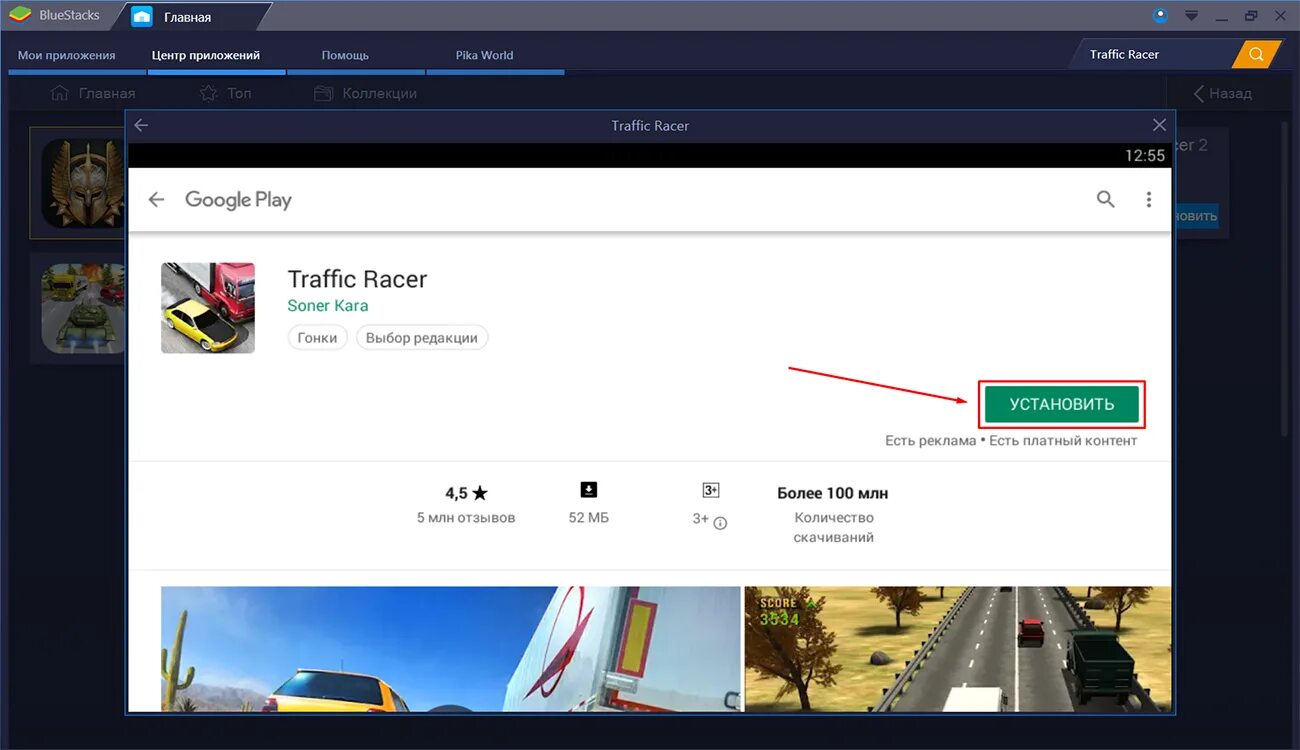Open Google Play more options menu
Screen dimensions: 1300x750
(x=1149, y=200)
